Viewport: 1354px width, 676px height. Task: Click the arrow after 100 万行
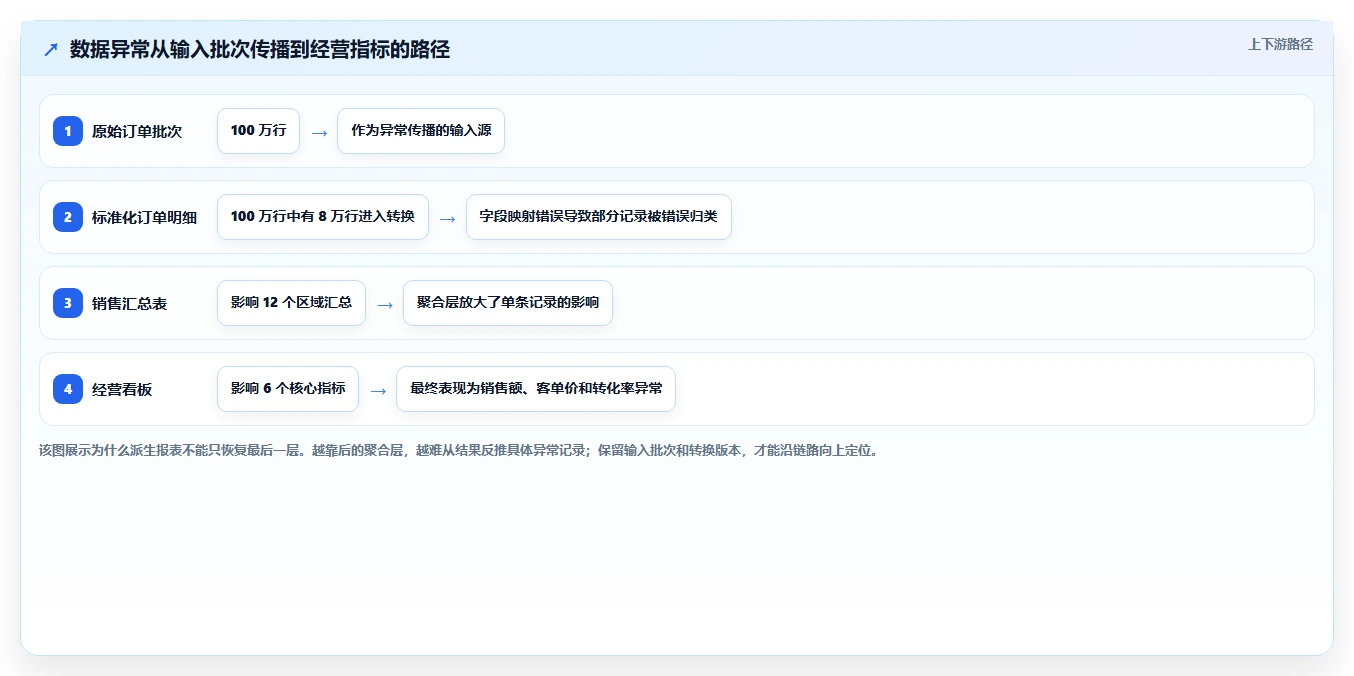319,132
